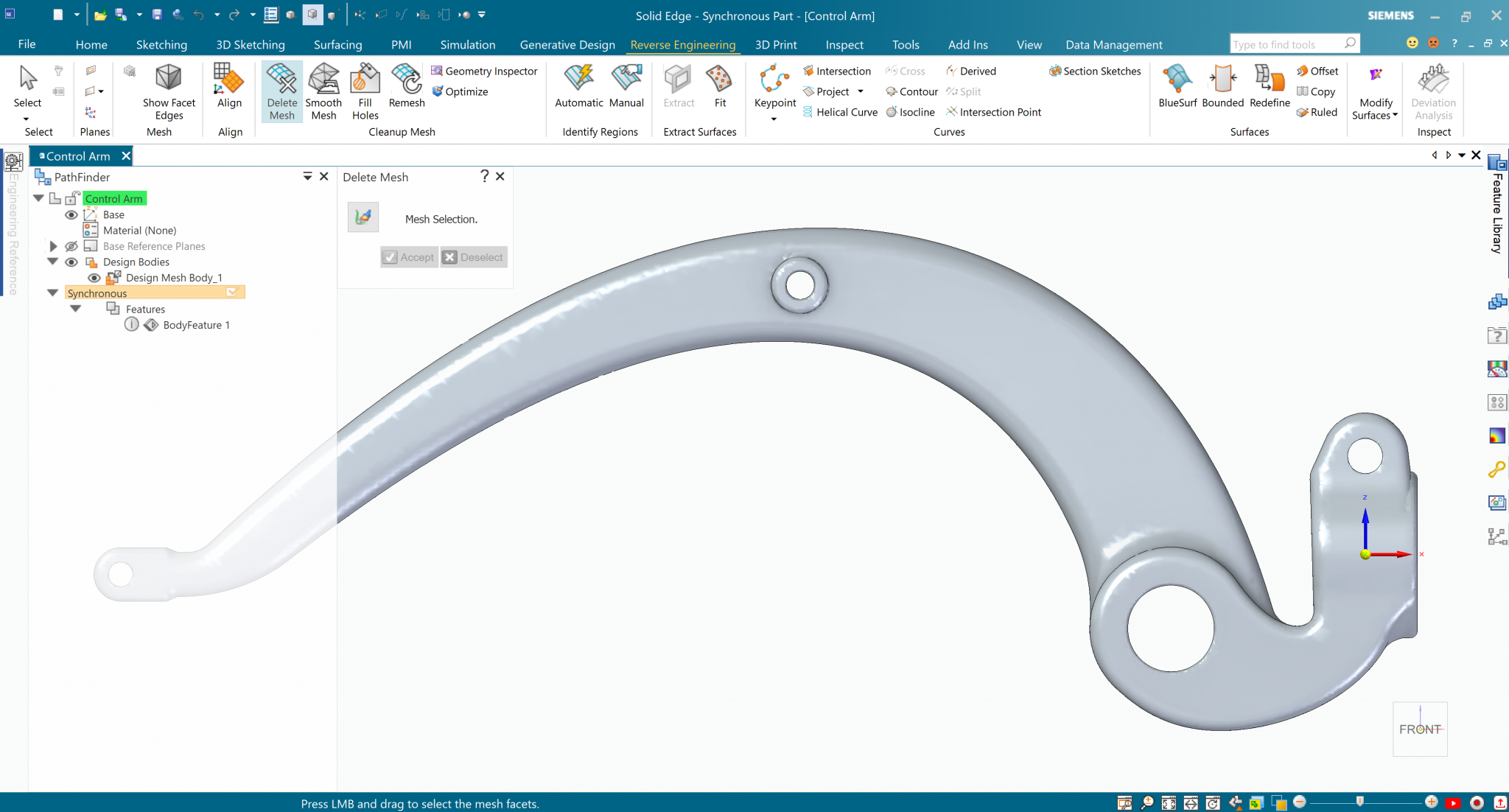The image size is (1509, 812).
Task: Click the Automatic identify regions icon
Action: 578,78
